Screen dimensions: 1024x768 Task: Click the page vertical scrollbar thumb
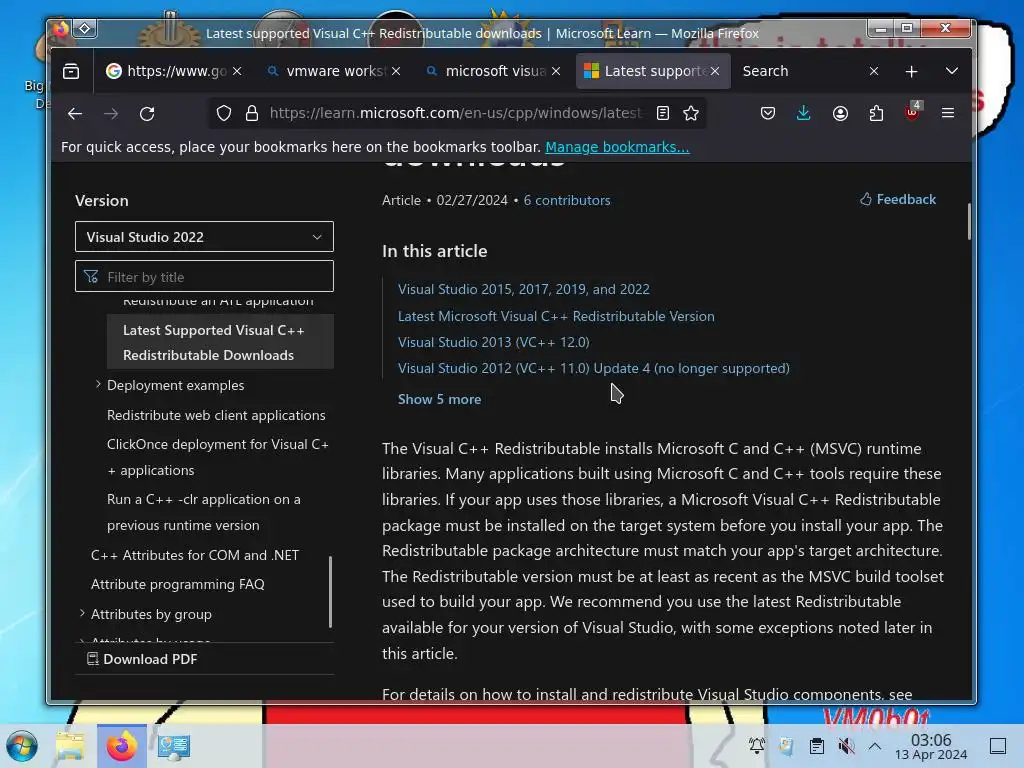point(969,221)
